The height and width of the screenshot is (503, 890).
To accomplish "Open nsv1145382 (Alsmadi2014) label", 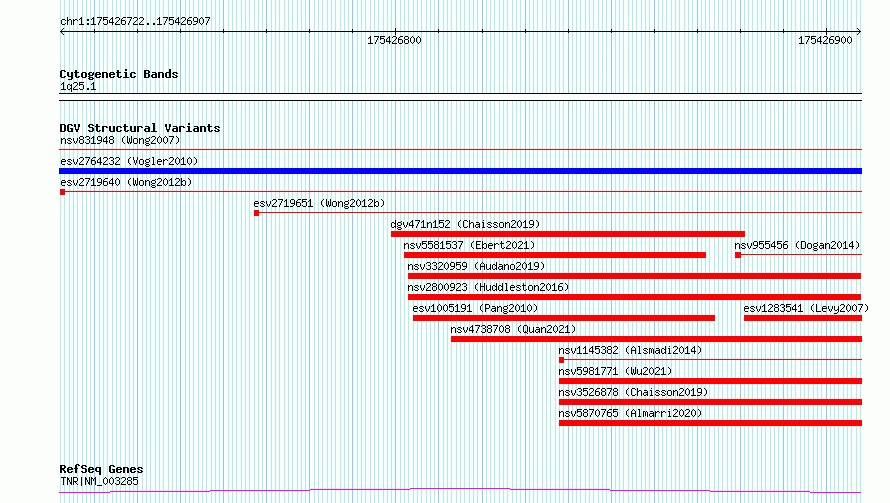I will coord(630,350).
